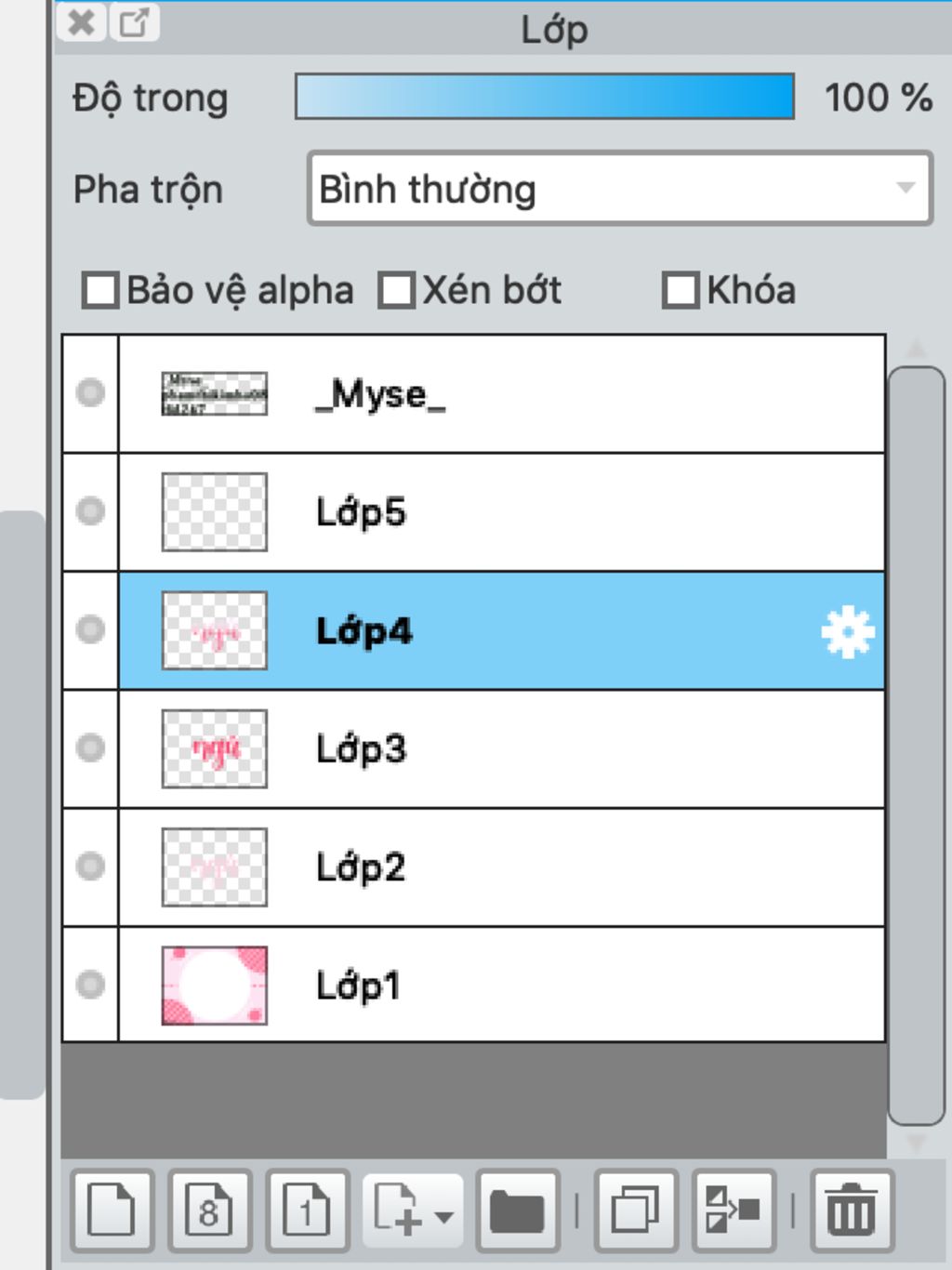Open the Pha trộn blend mode dropdown
Image resolution: width=952 pixels, height=1270 pixels.
(x=619, y=189)
